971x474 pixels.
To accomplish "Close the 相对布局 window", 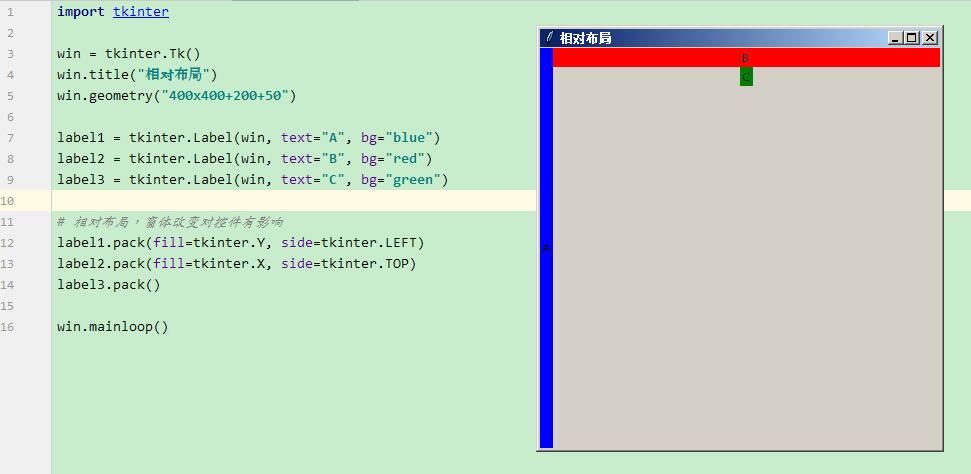I will pyautogui.click(x=930, y=38).
